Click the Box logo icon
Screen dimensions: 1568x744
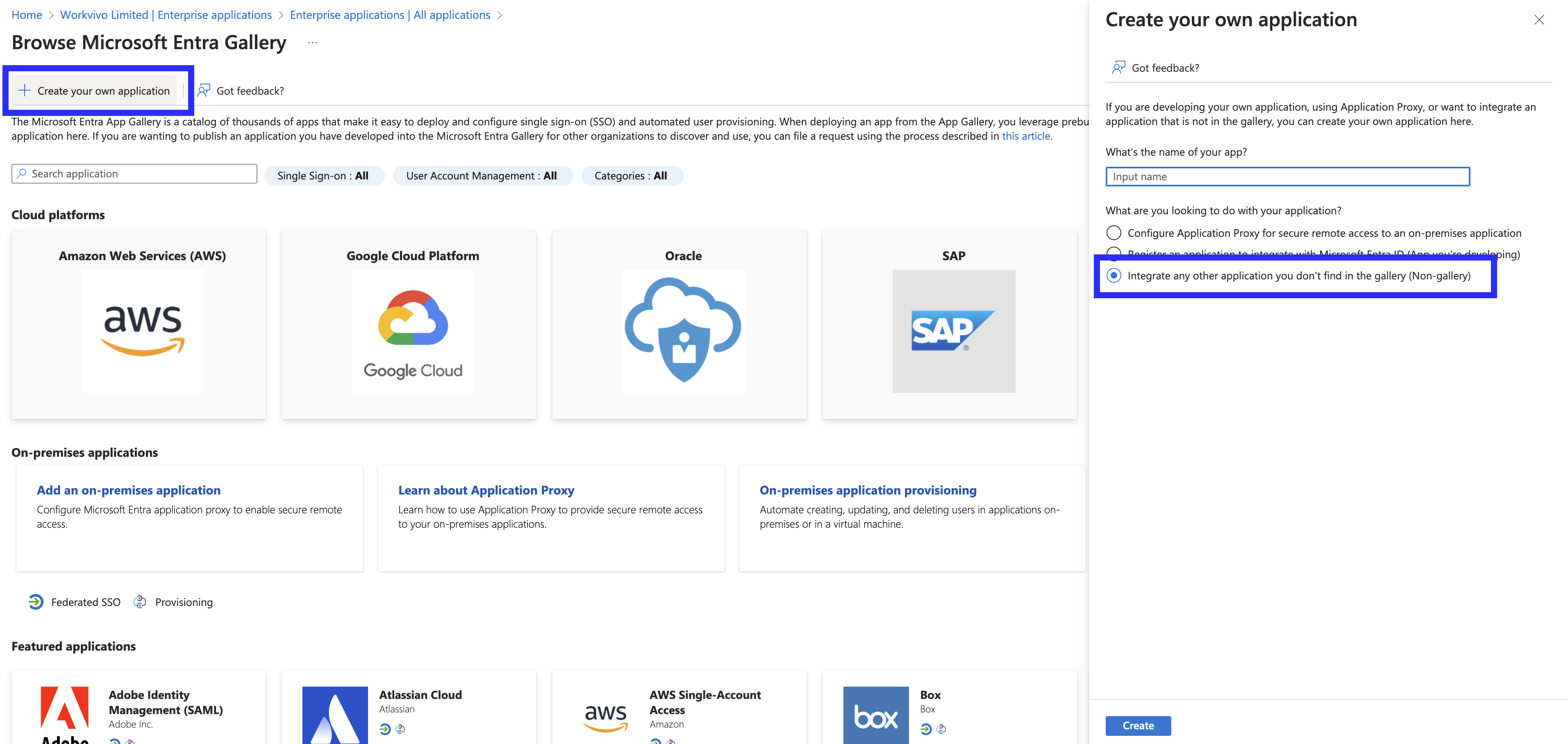[876, 715]
